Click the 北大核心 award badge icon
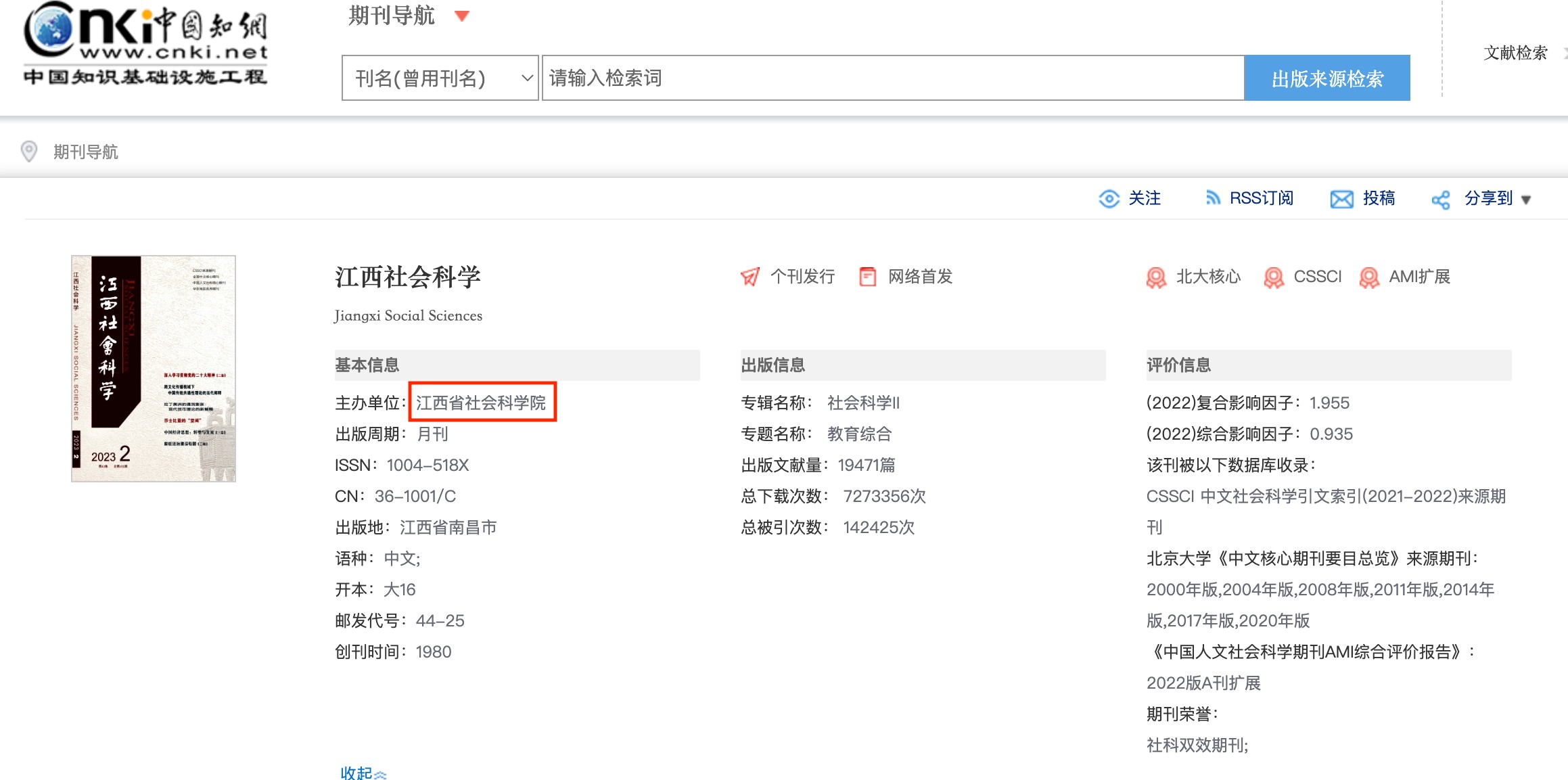This screenshot has height=780, width=1568. tap(1156, 277)
